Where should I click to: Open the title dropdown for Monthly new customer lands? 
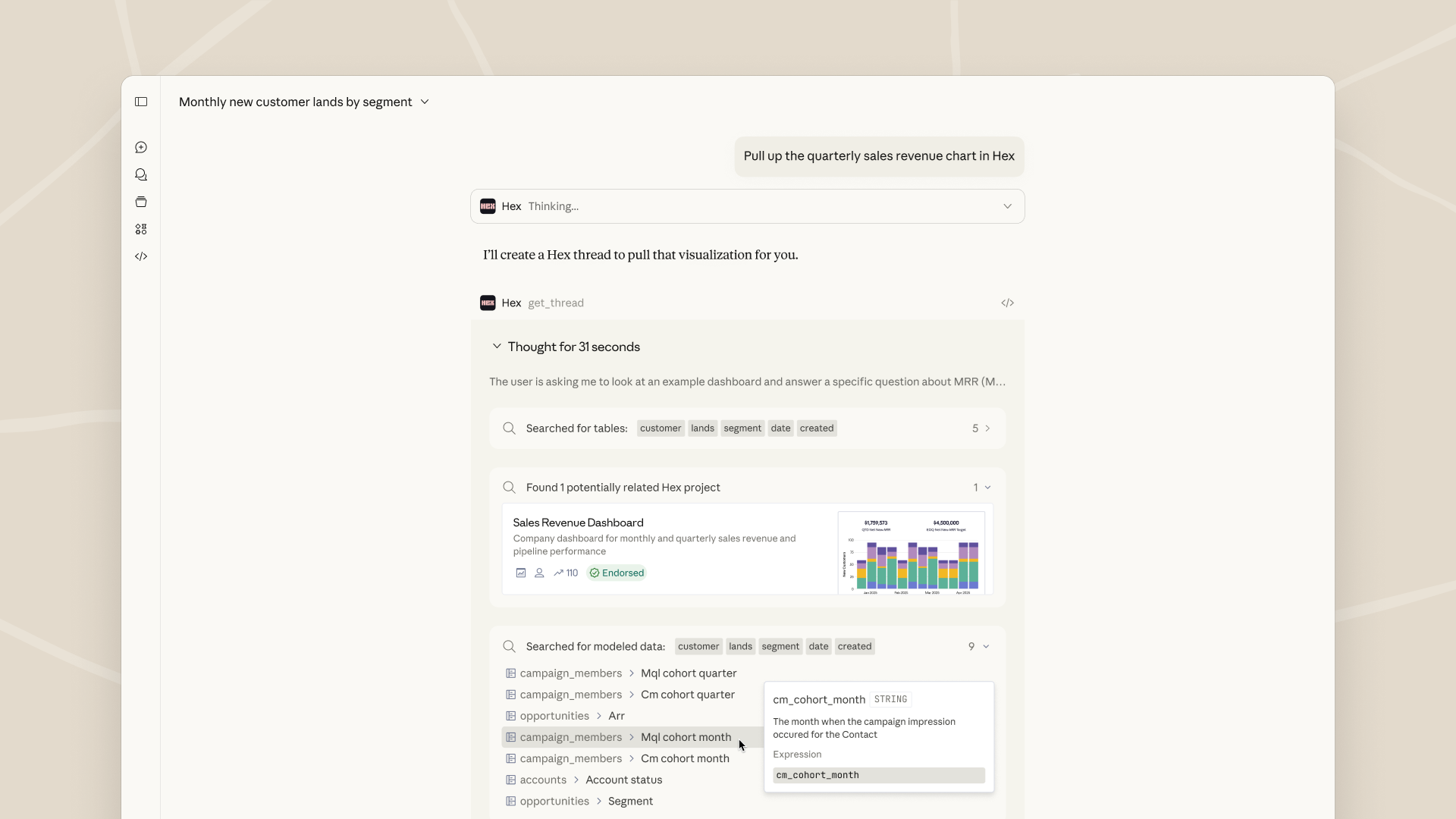[x=425, y=102]
